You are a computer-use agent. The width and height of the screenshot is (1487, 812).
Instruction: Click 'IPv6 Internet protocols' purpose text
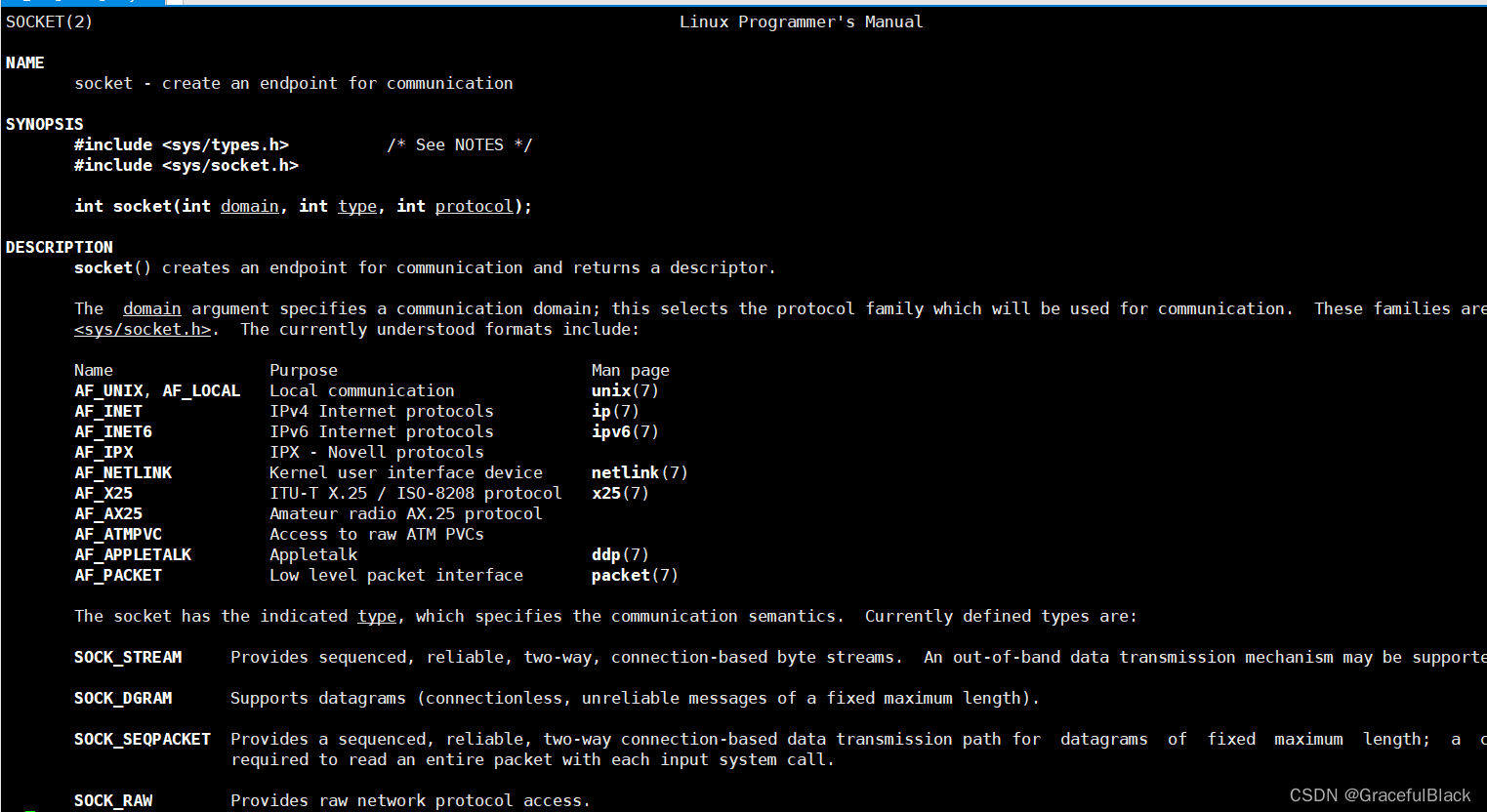pos(382,431)
